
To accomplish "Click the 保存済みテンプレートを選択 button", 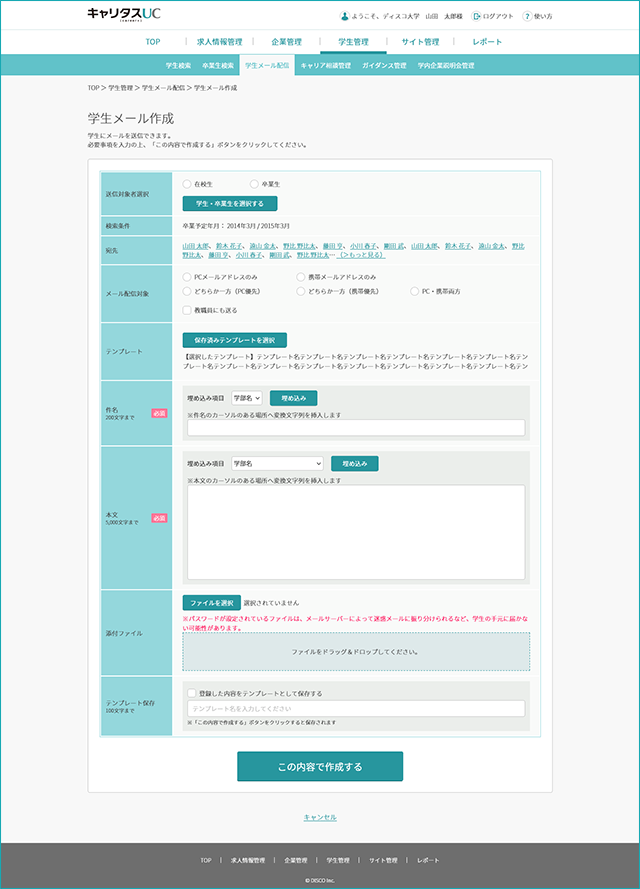I will [x=234, y=340].
